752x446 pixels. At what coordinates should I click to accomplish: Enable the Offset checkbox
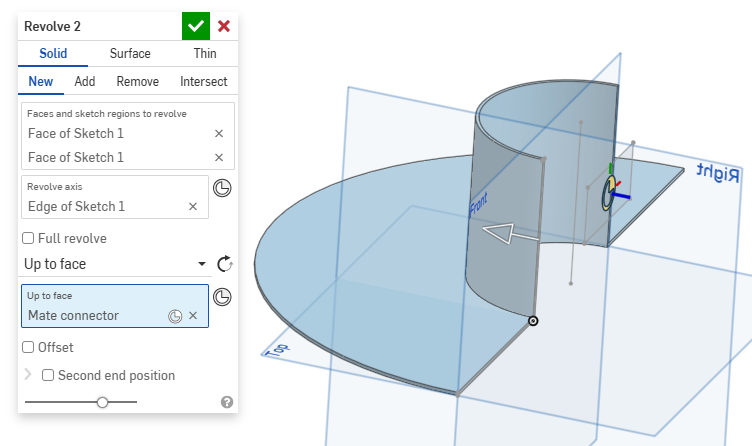tap(29, 347)
